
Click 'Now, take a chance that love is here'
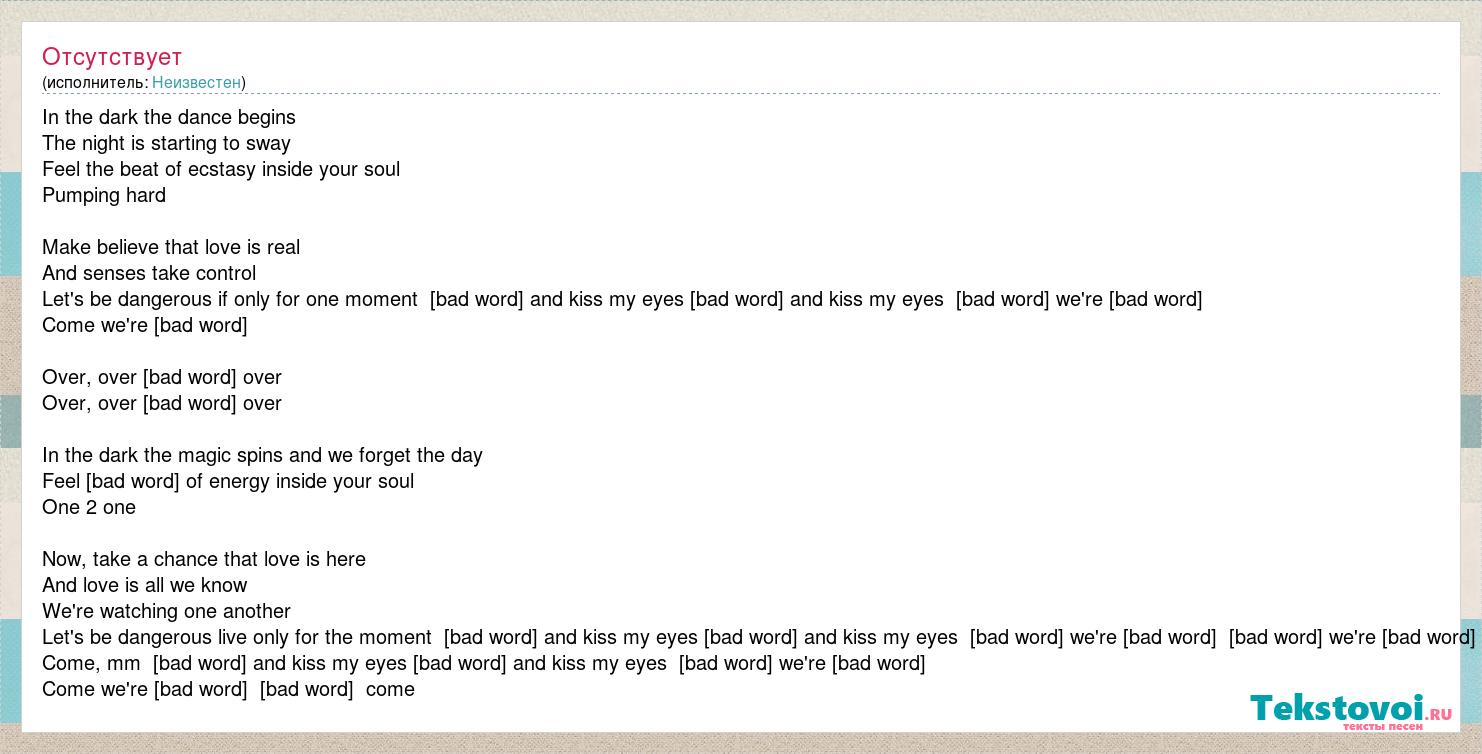(204, 559)
